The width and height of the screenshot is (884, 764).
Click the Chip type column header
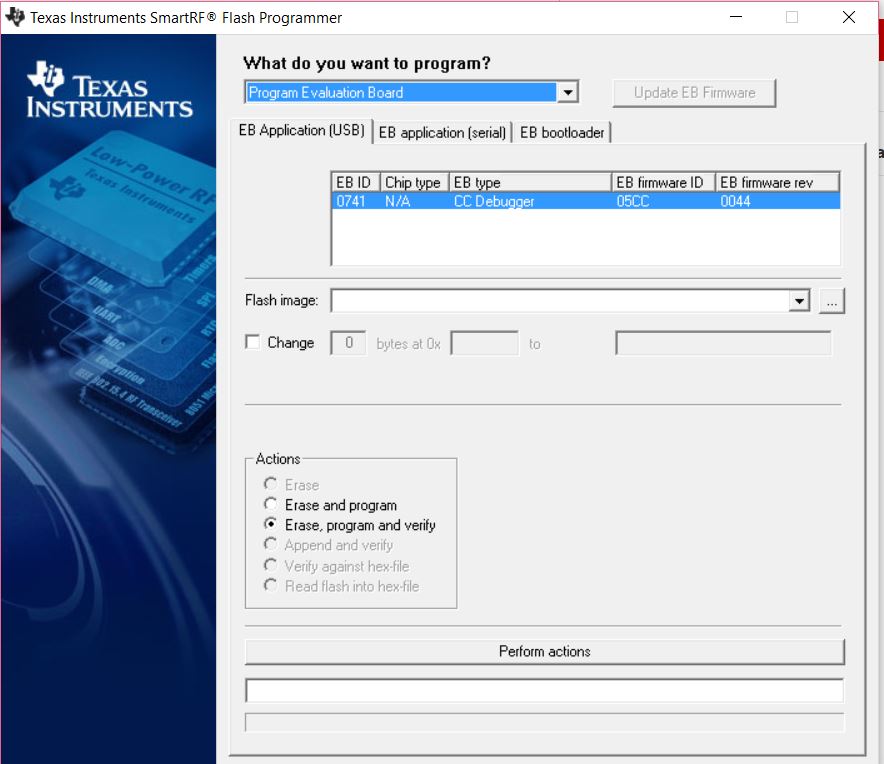pos(414,182)
